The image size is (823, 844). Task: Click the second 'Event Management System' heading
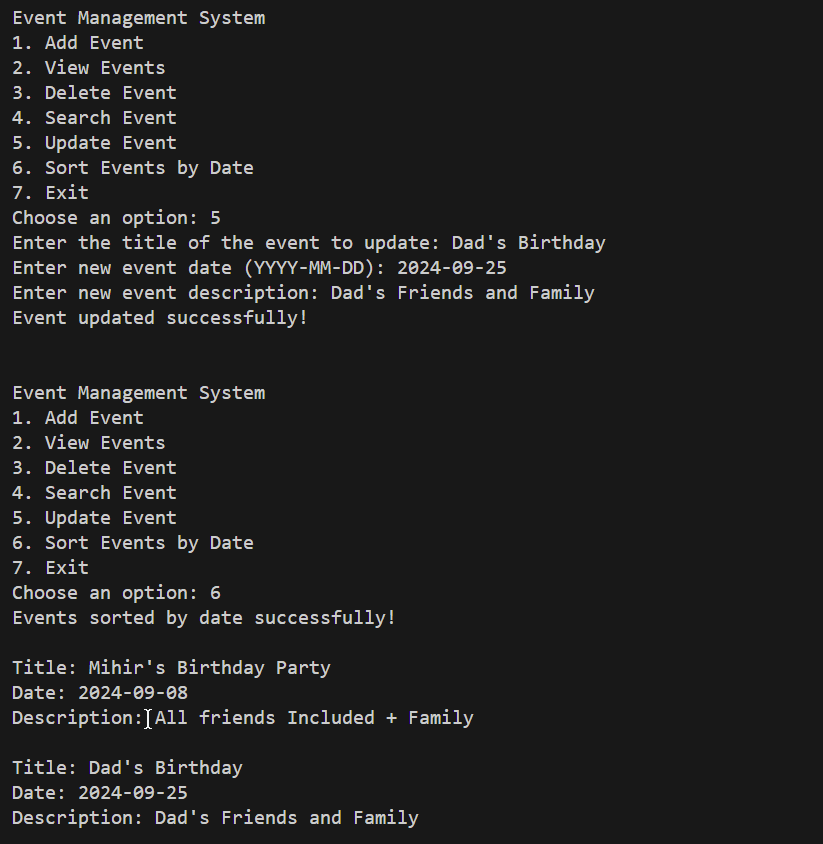(138, 393)
